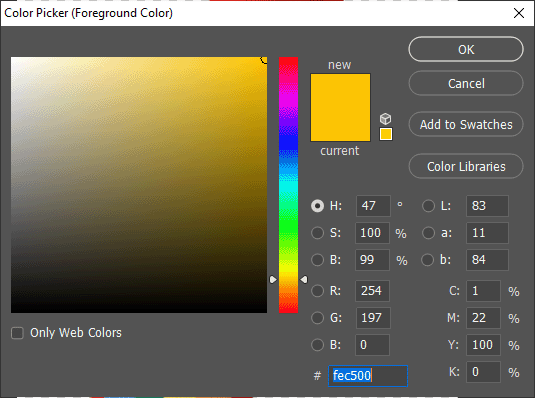This screenshot has width=535, height=398.
Task: Select the R red radio button
Action: click(317, 291)
